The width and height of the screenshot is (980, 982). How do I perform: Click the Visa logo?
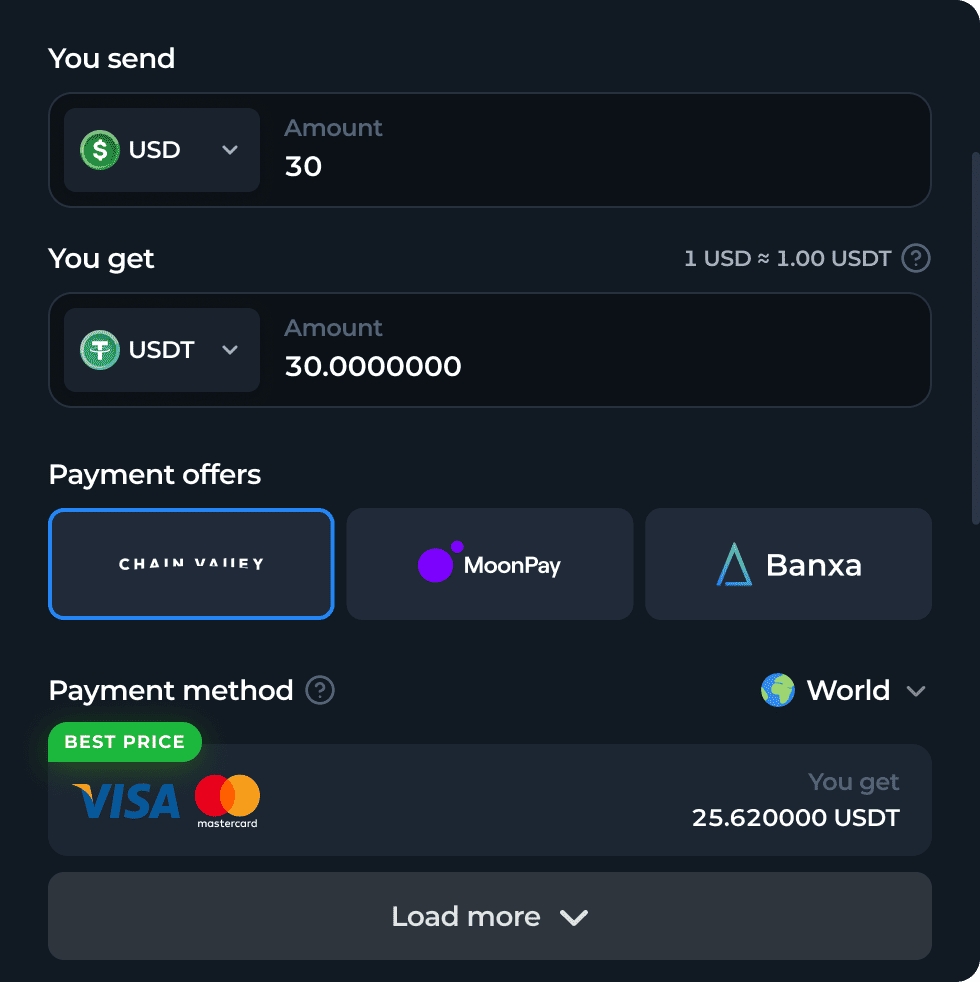pos(126,800)
